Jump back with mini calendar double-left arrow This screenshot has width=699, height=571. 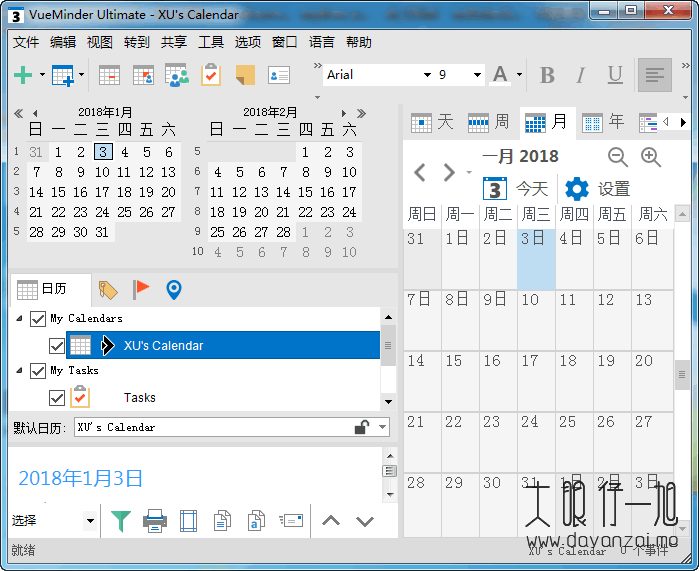coord(18,113)
